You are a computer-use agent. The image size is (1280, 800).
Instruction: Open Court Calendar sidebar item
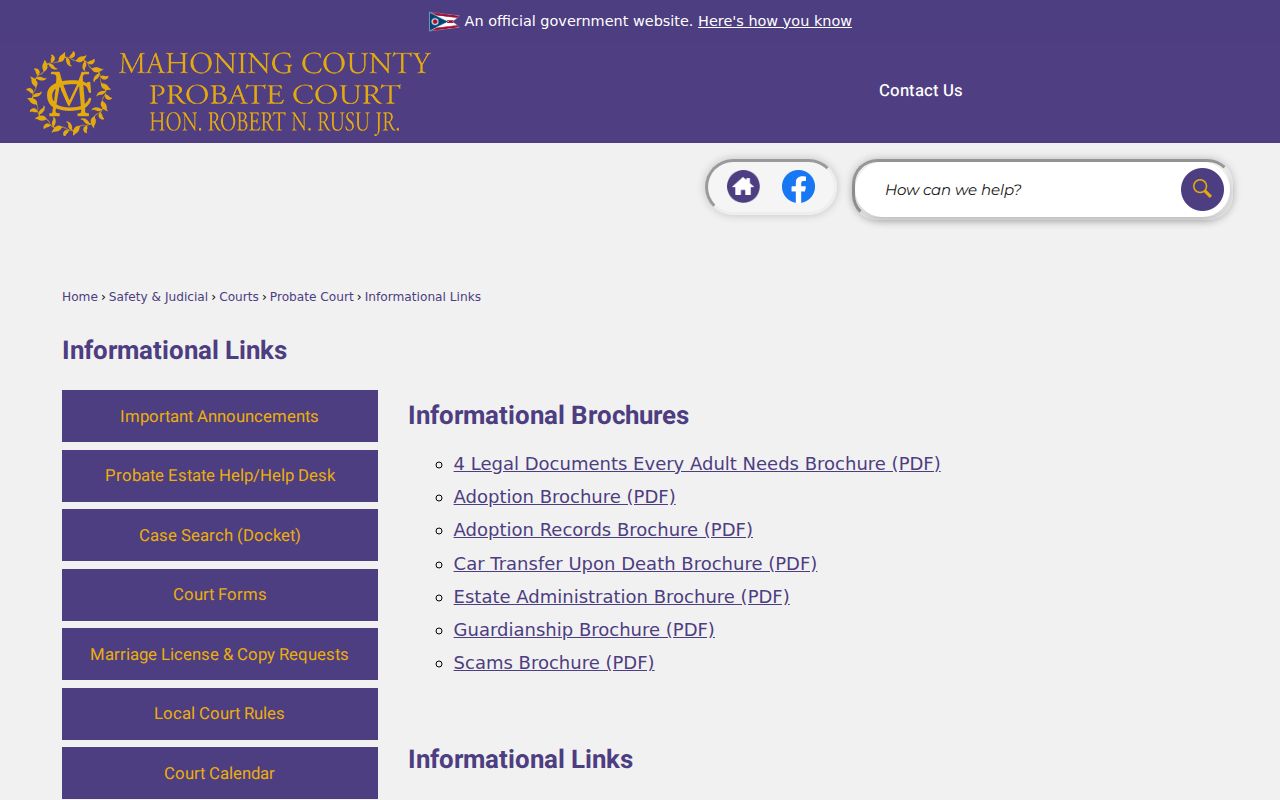[x=220, y=773]
